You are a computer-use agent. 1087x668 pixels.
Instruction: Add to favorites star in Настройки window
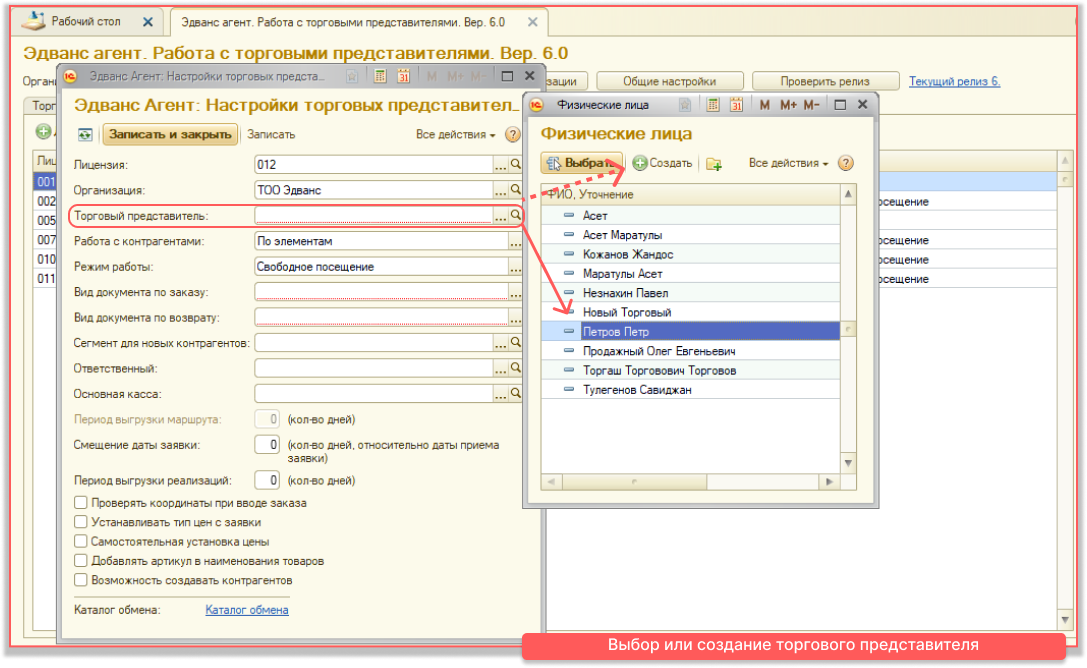pyautogui.click(x=352, y=76)
